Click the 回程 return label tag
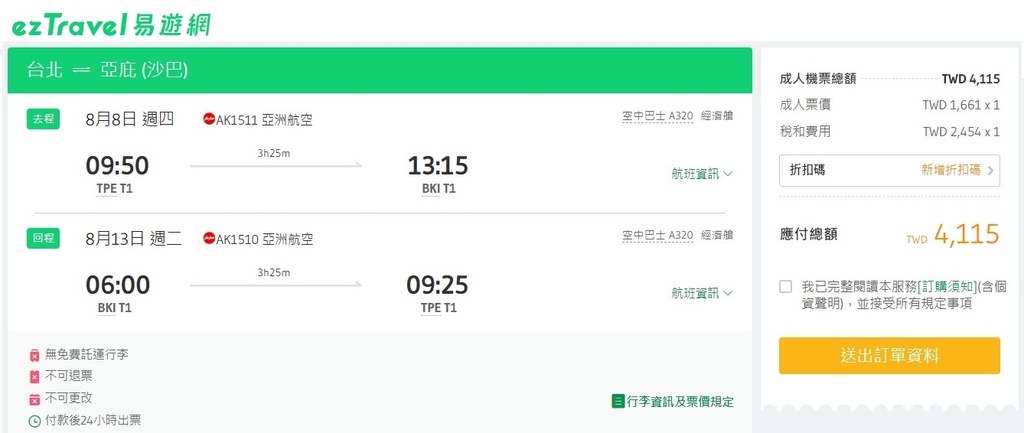The image size is (1024, 433). (43, 238)
